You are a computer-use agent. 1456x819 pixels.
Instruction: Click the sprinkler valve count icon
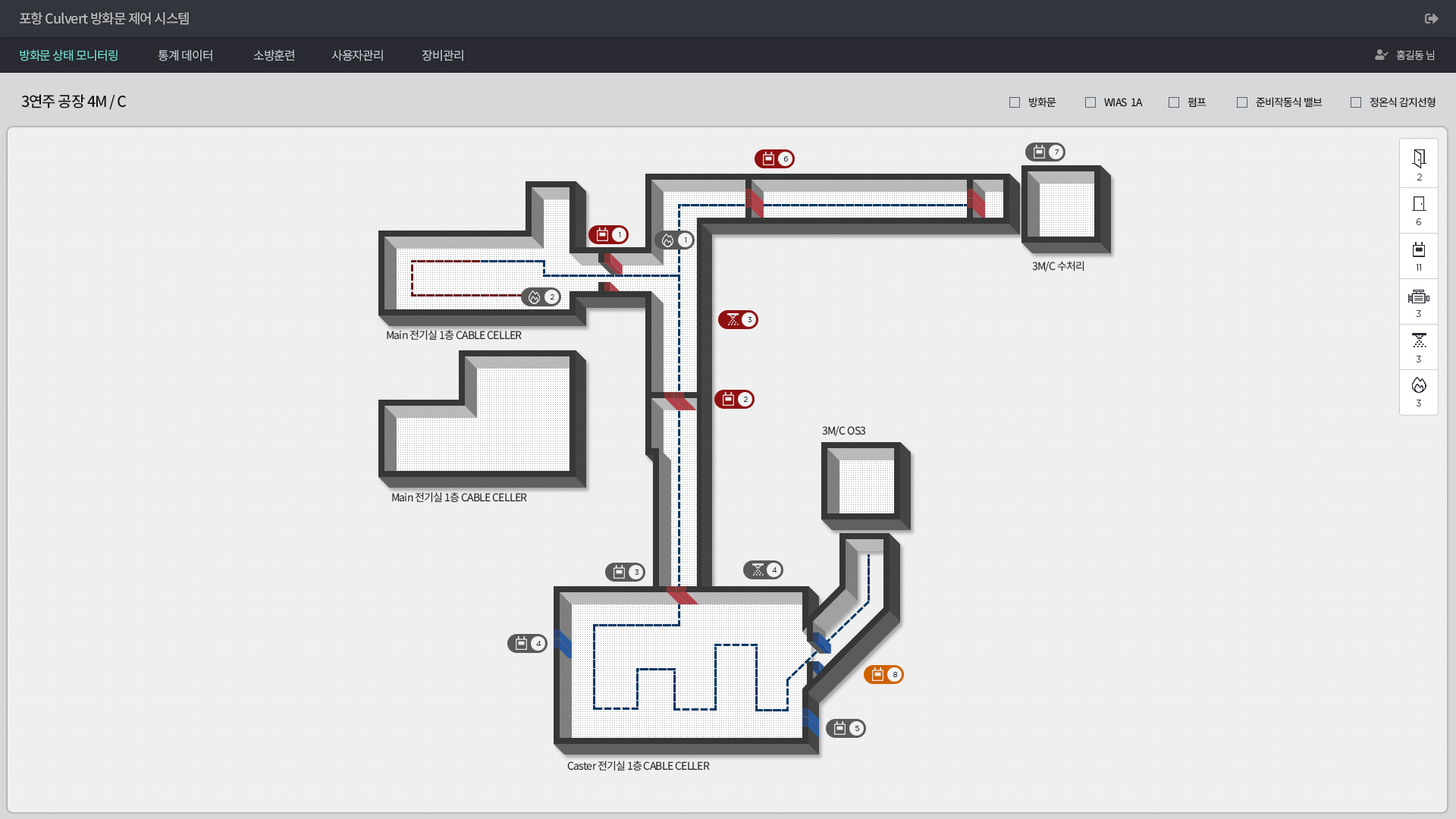[1419, 340]
